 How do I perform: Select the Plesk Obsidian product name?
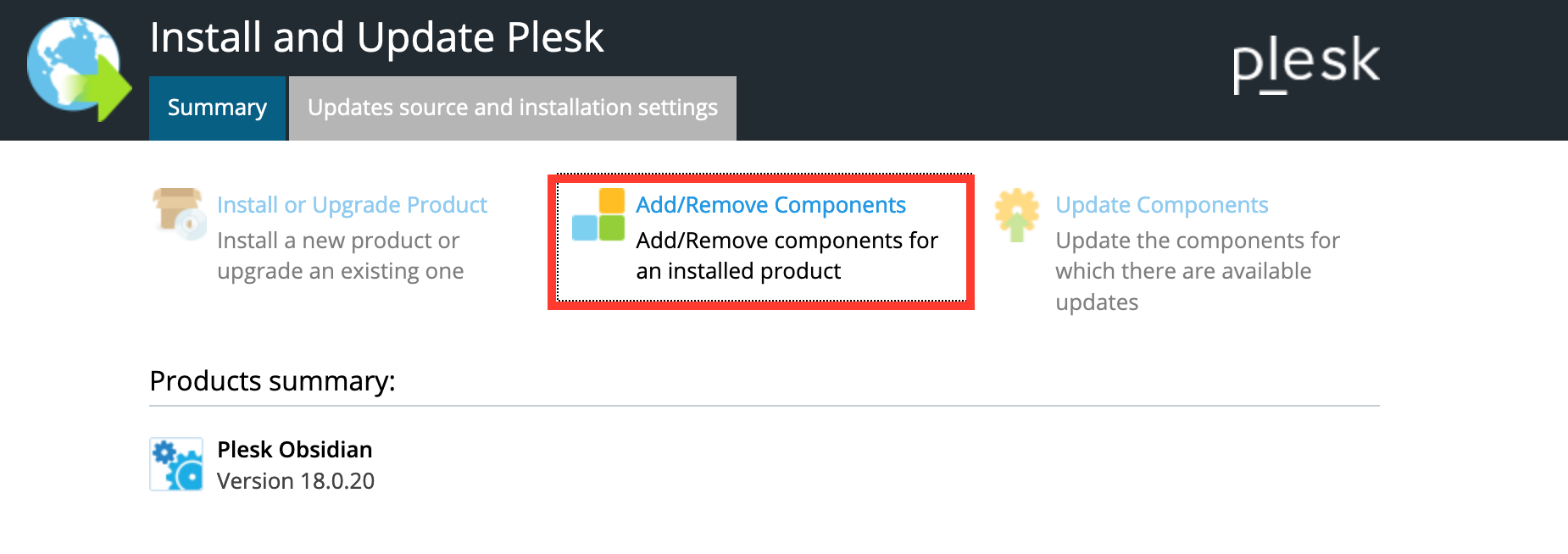point(294,449)
